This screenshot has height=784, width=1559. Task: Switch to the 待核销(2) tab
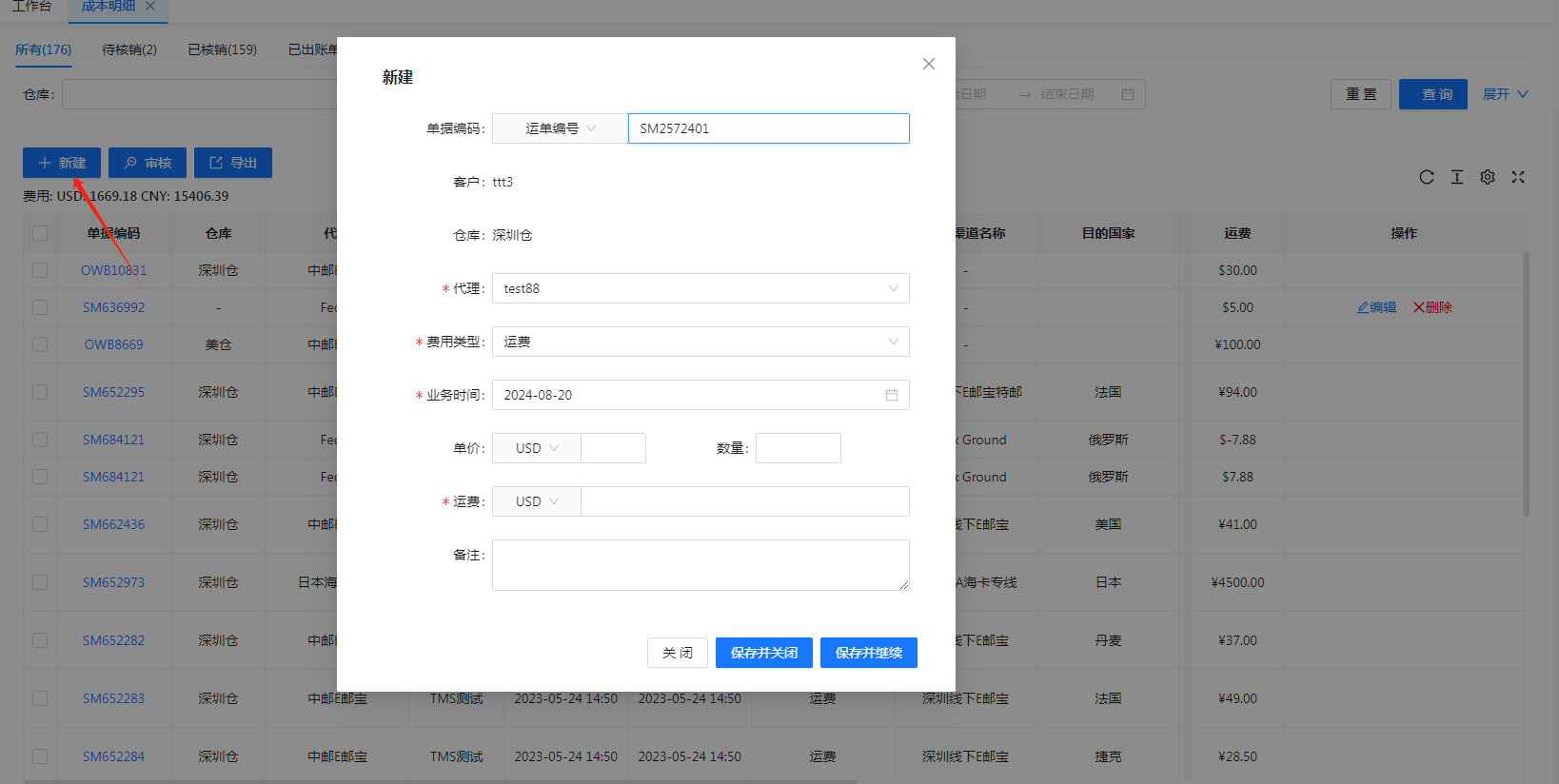(x=129, y=49)
